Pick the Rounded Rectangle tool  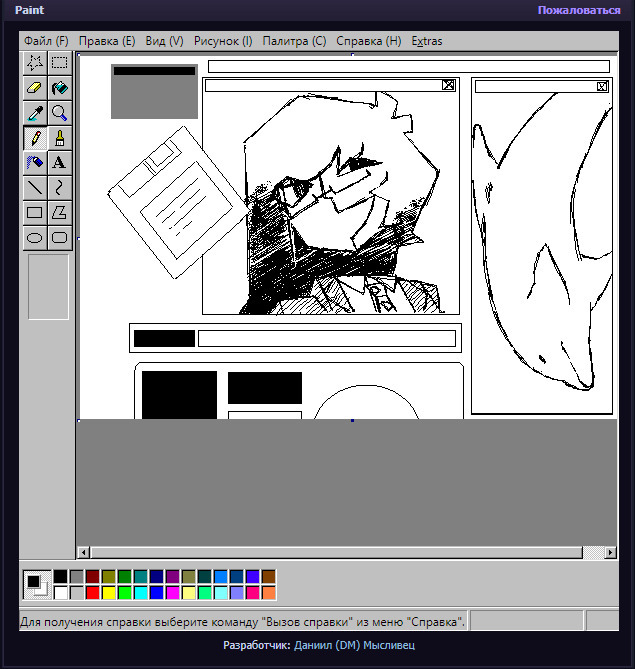[x=59, y=237]
